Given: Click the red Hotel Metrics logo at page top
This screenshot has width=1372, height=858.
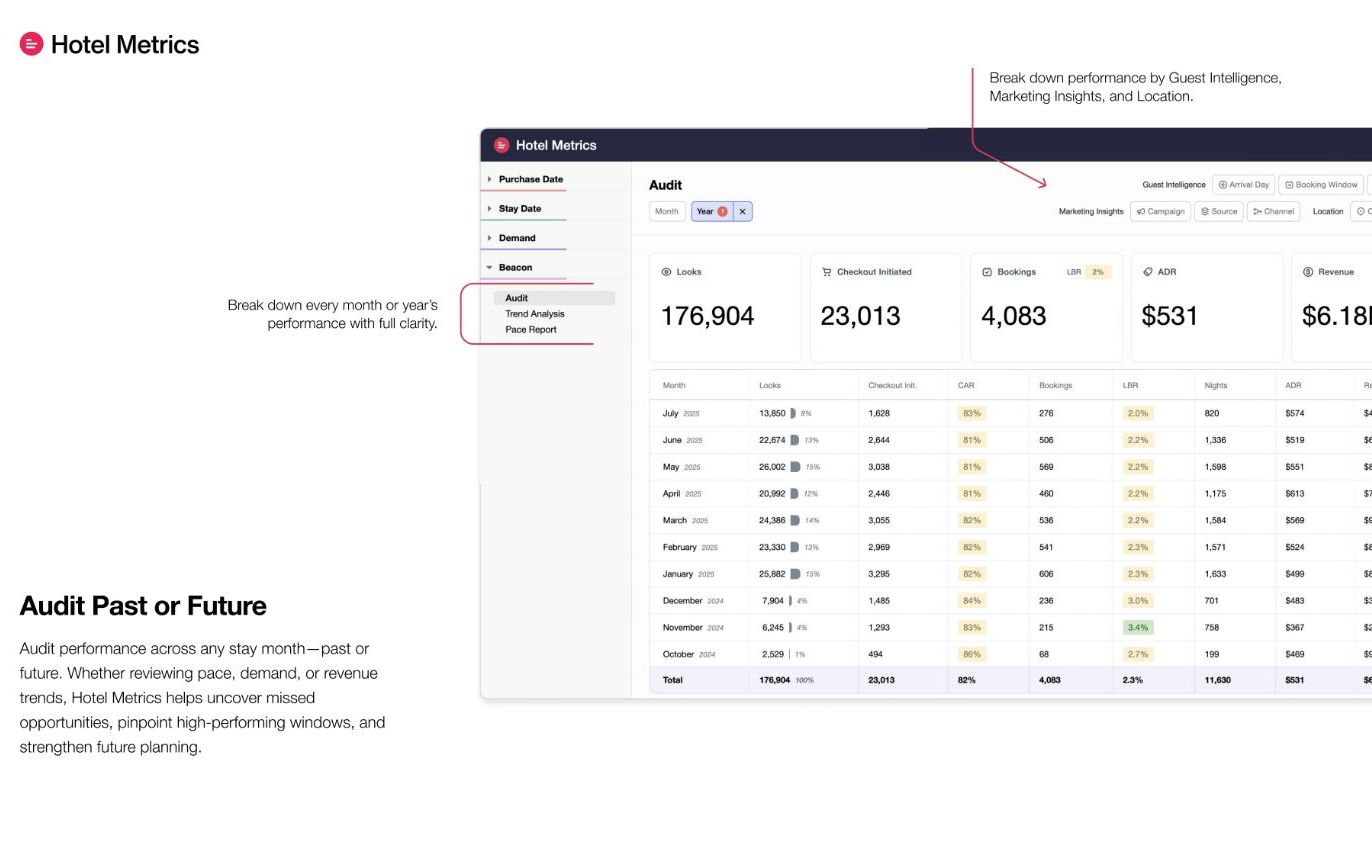Looking at the screenshot, I should point(32,44).
